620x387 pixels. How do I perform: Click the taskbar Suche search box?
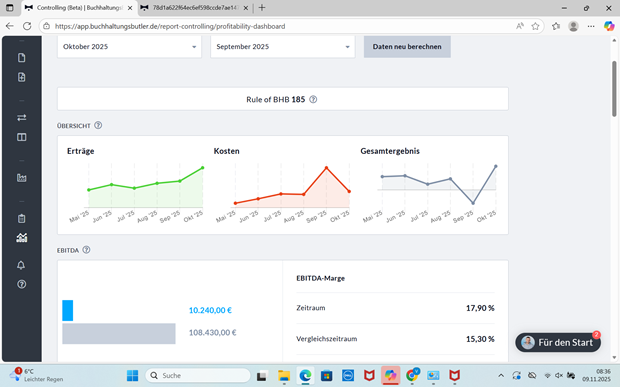click(198, 376)
